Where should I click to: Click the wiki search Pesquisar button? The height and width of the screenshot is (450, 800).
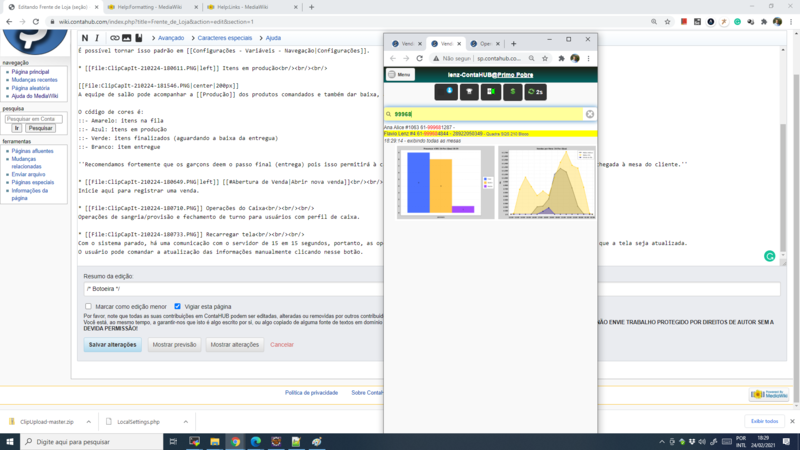point(40,128)
